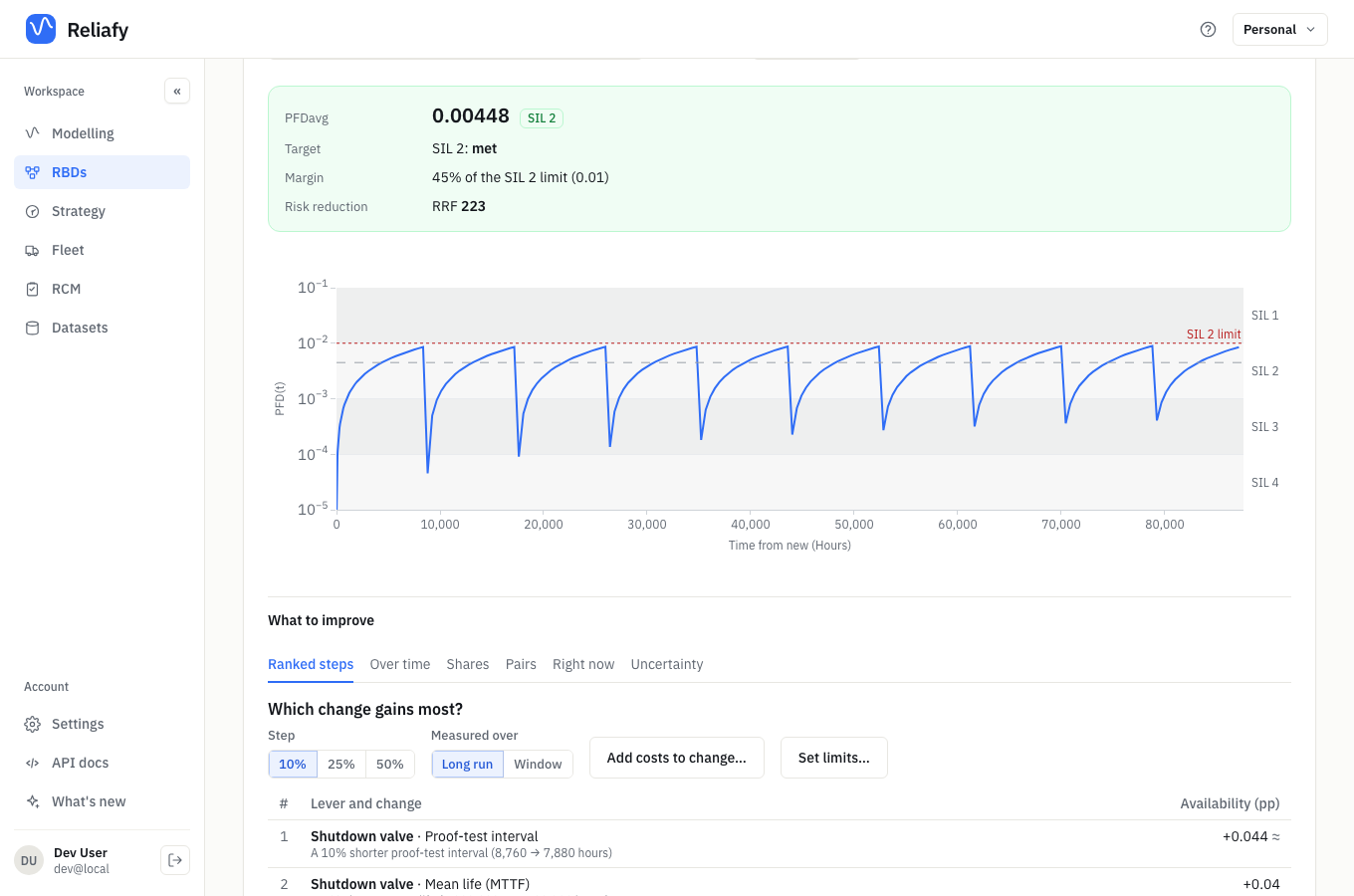The height and width of the screenshot is (896, 1354).
Task: Select the Shutdown valve Mean life row
Action: [780, 883]
